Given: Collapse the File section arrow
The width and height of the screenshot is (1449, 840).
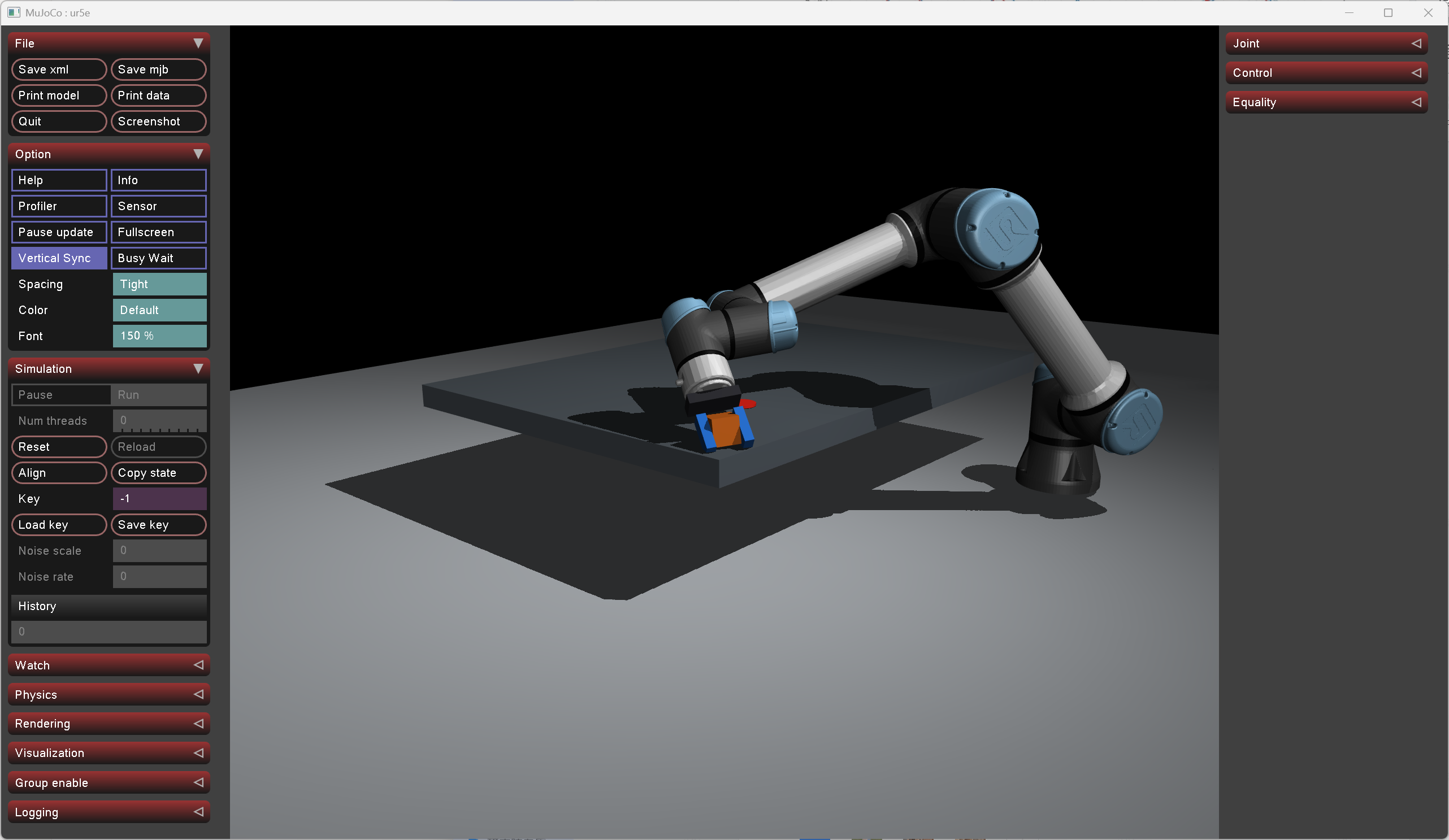Looking at the screenshot, I should [x=198, y=43].
